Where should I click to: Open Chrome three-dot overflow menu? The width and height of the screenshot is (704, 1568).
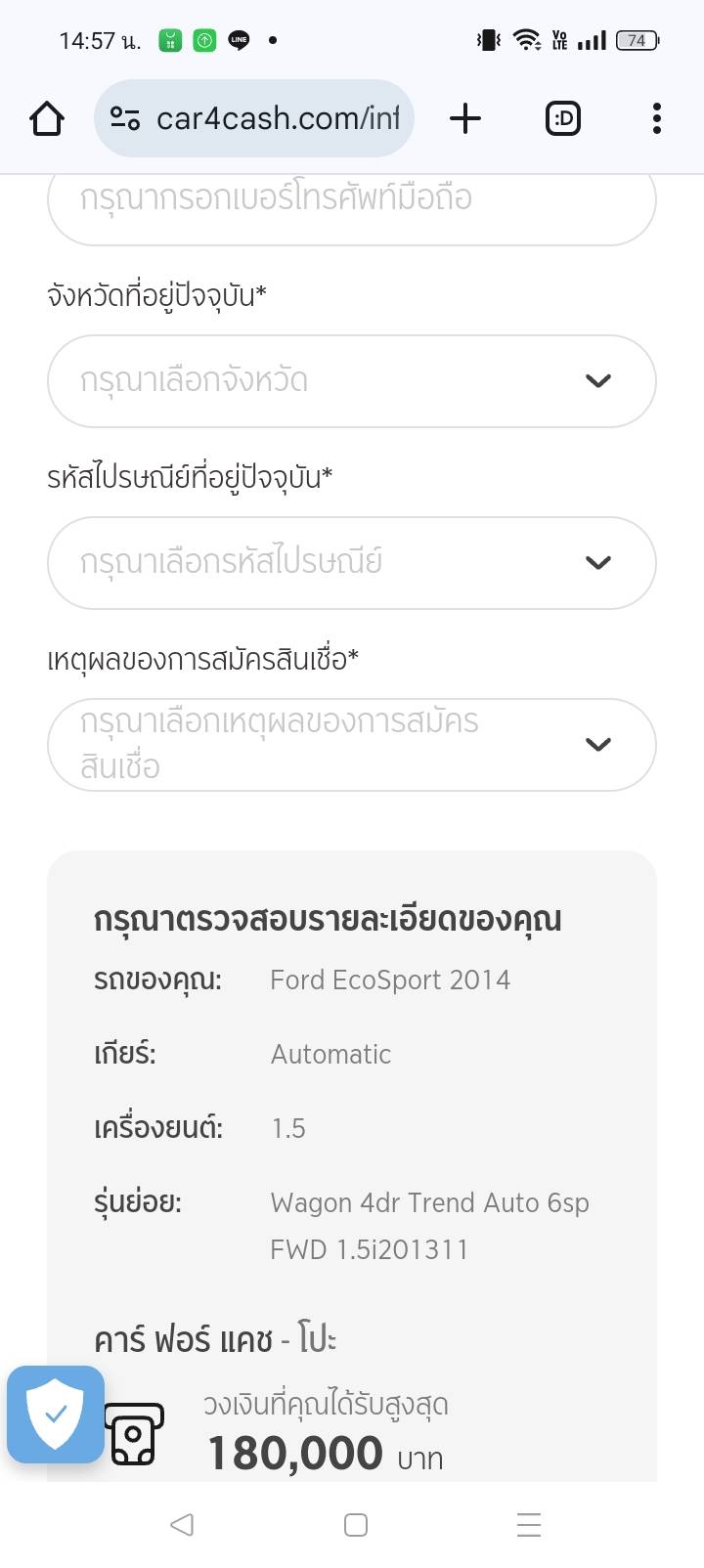(x=656, y=119)
